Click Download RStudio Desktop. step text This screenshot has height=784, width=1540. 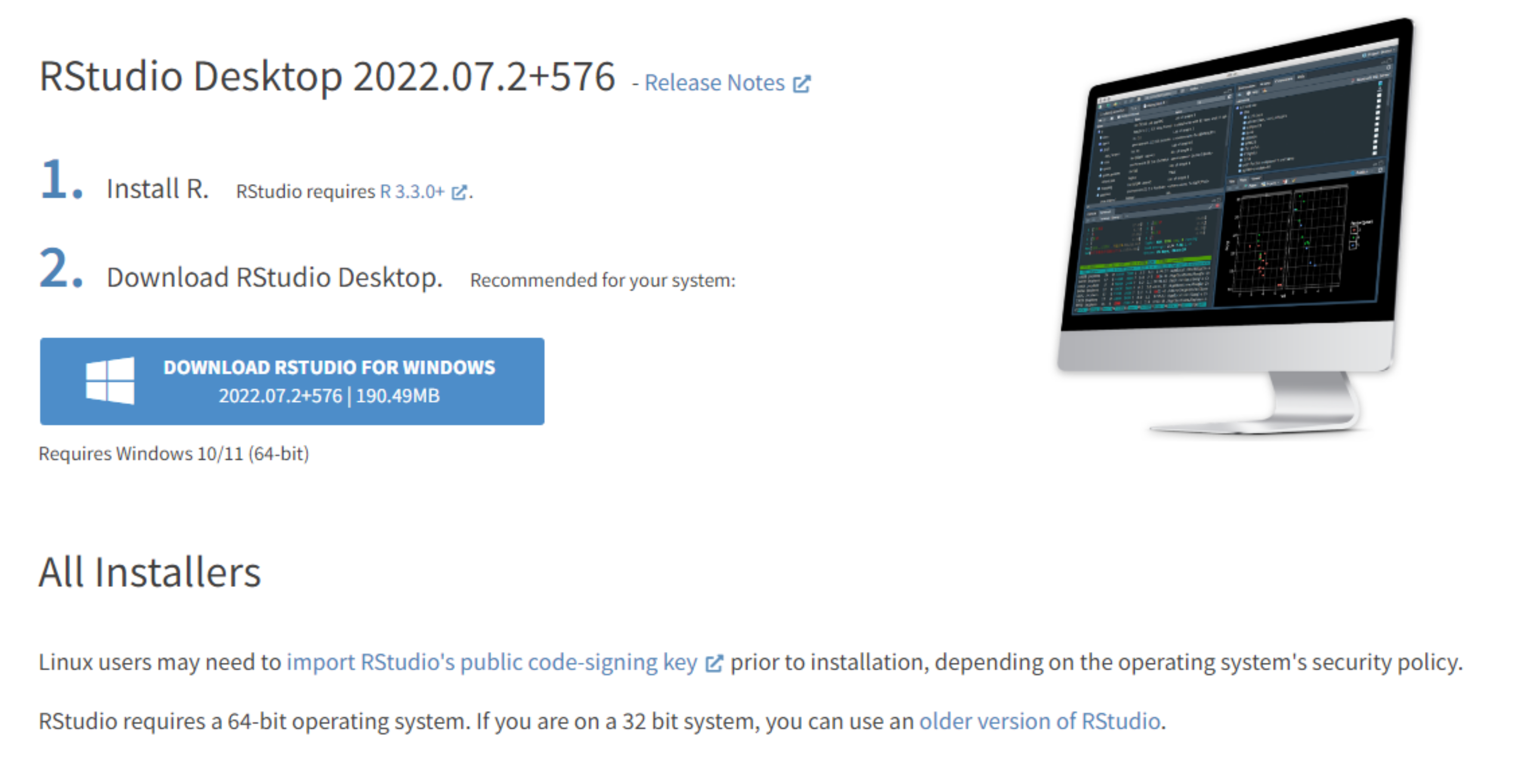[x=275, y=278]
